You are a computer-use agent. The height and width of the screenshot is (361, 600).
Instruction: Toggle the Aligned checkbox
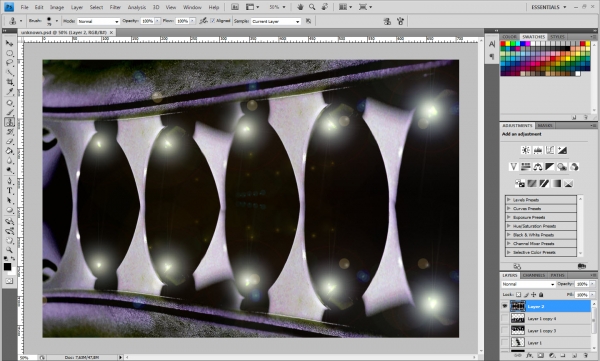click(x=213, y=21)
